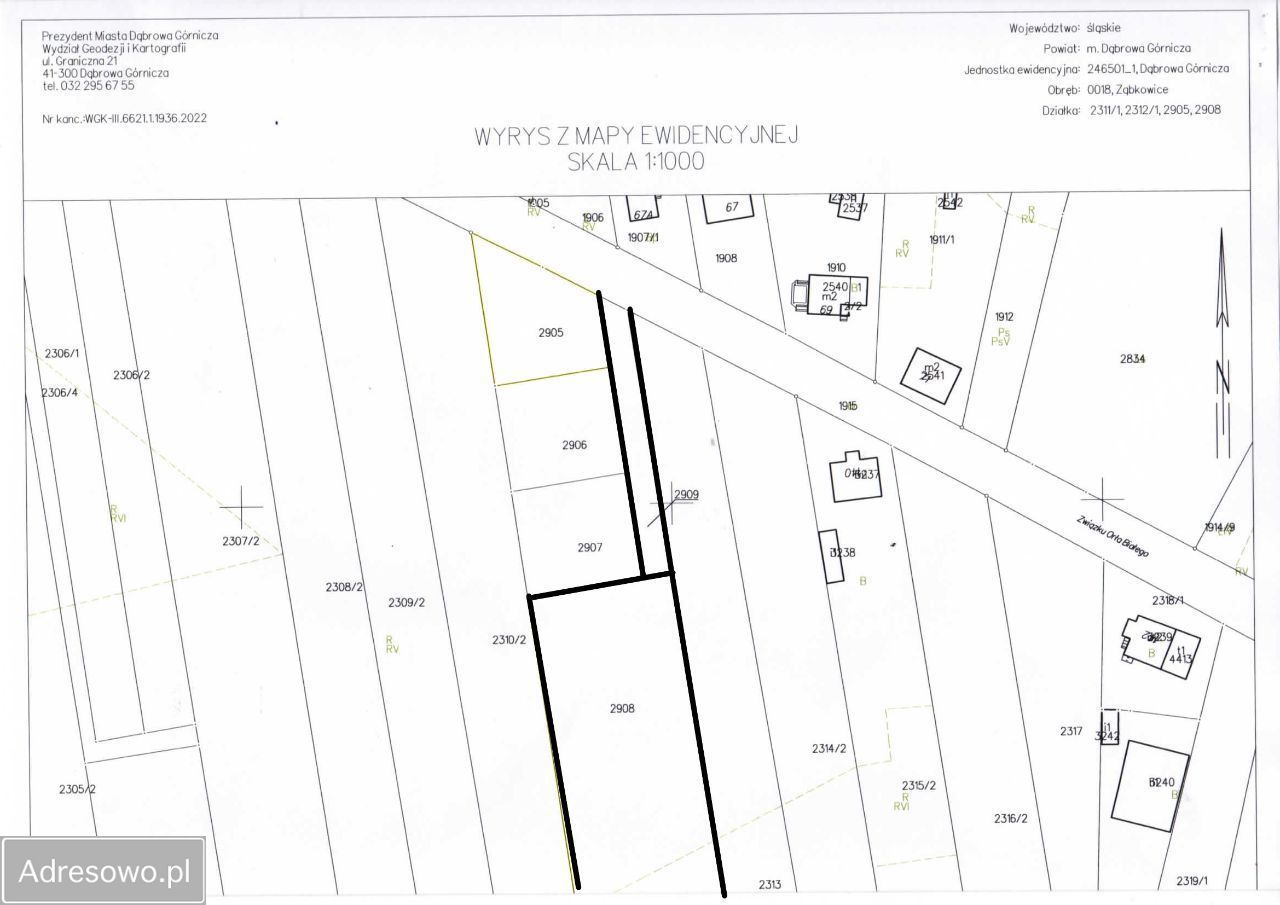
Task: Click parcel label 2834
Action: (x=1133, y=359)
